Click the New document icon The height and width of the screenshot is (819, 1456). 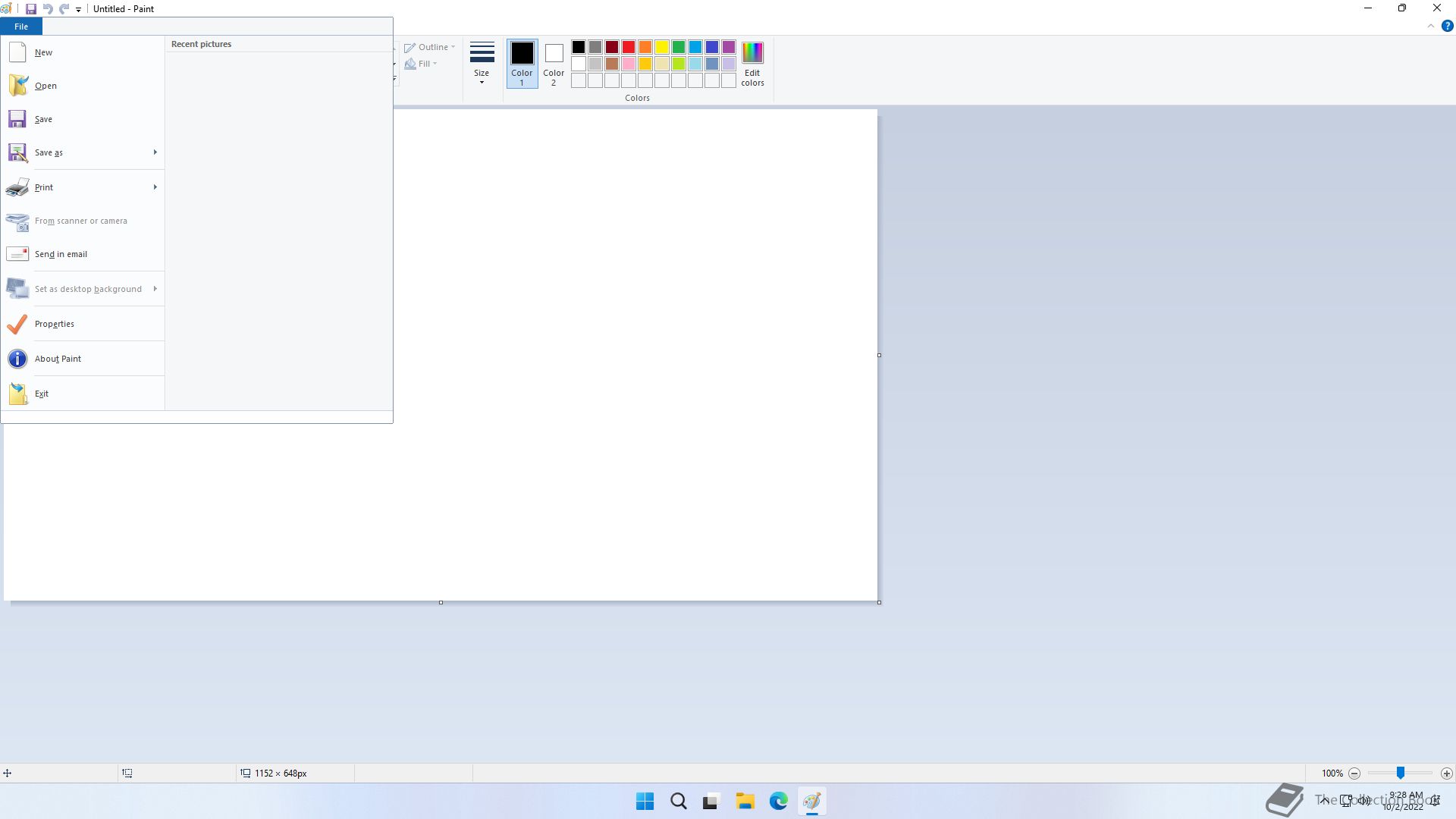(x=17, y=52)
